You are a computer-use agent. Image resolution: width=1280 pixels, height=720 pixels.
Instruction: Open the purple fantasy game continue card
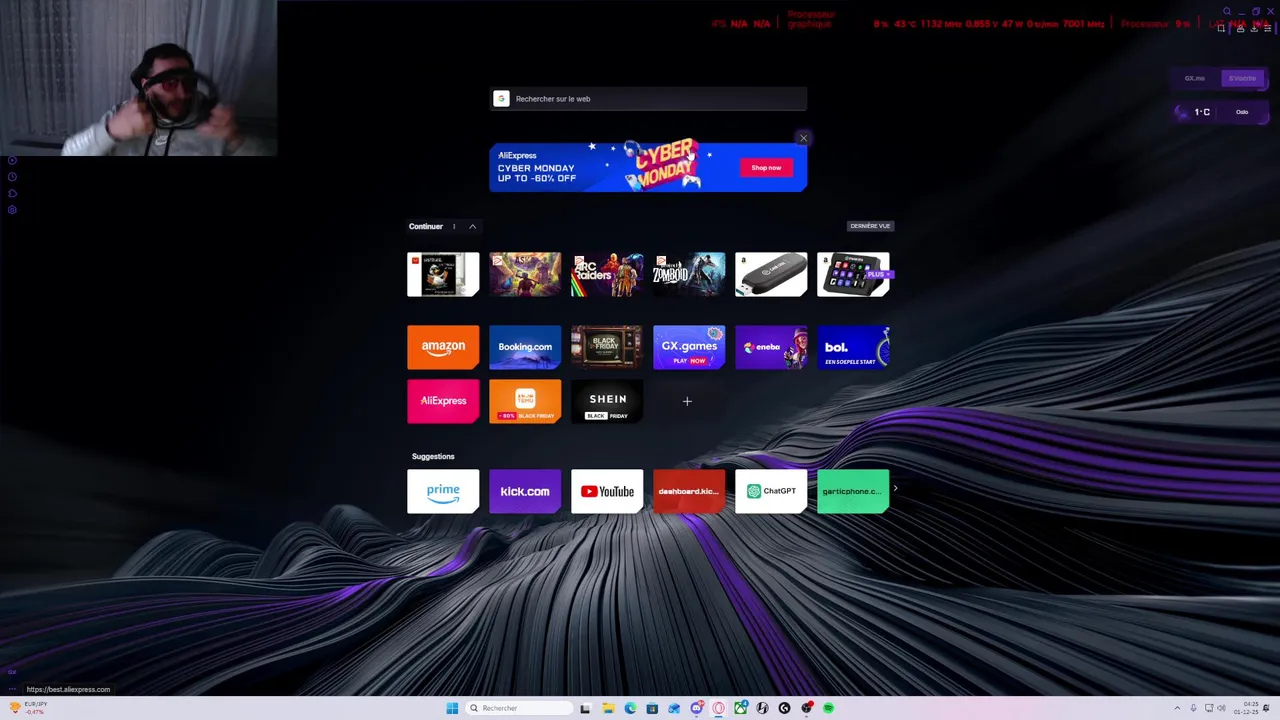point(525,275)
